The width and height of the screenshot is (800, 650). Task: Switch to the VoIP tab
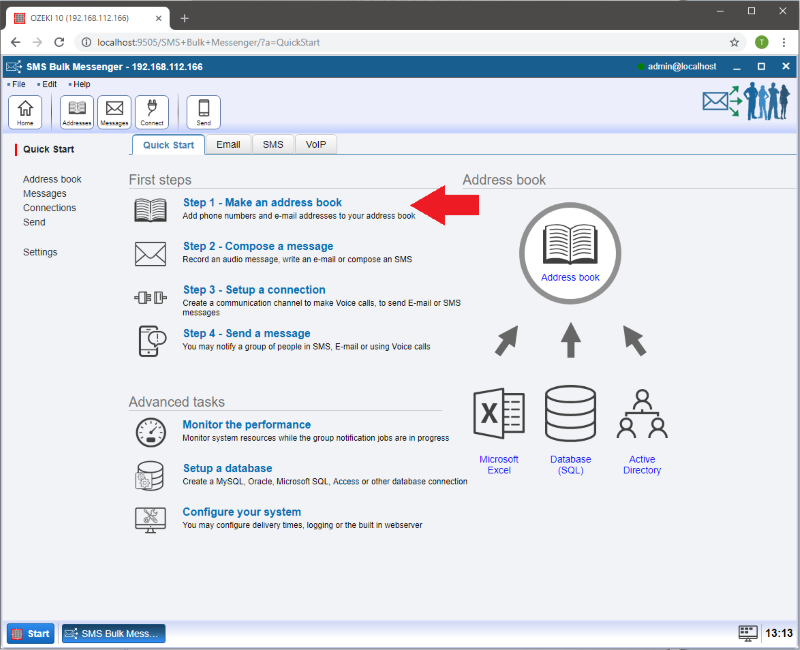click(315, 145)
